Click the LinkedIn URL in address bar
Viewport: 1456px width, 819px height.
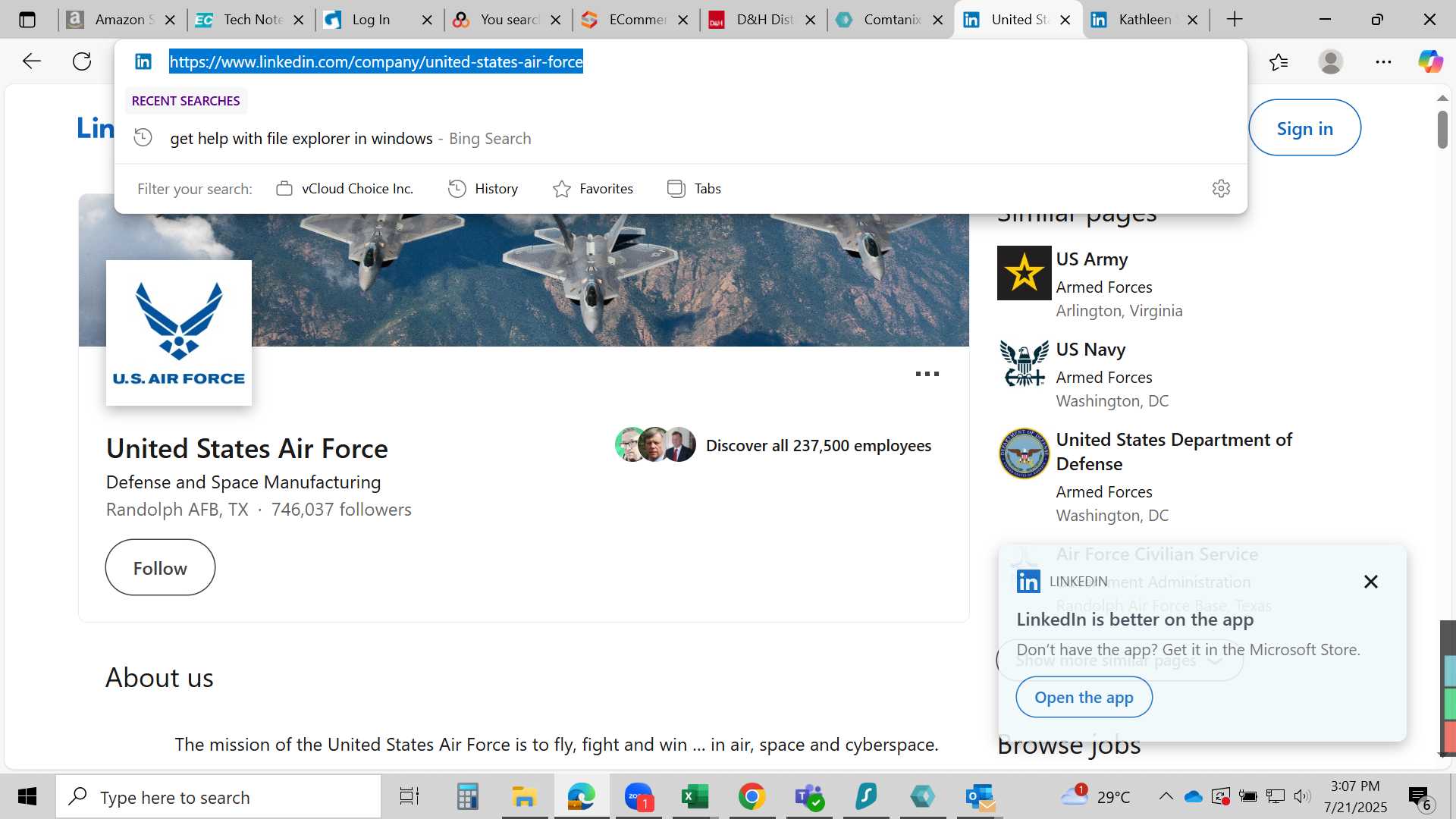376,61
